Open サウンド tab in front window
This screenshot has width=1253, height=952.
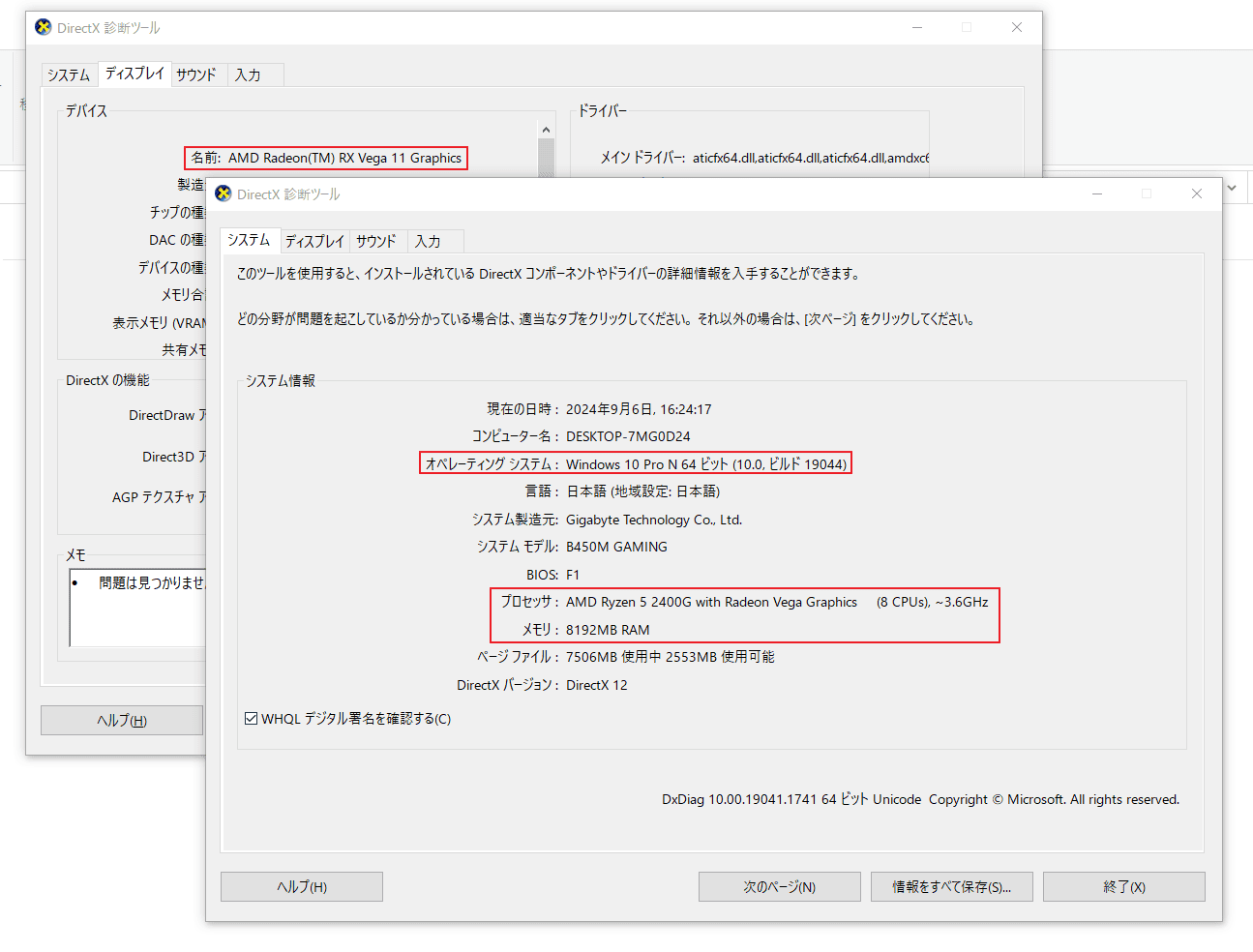pos(376,241)
